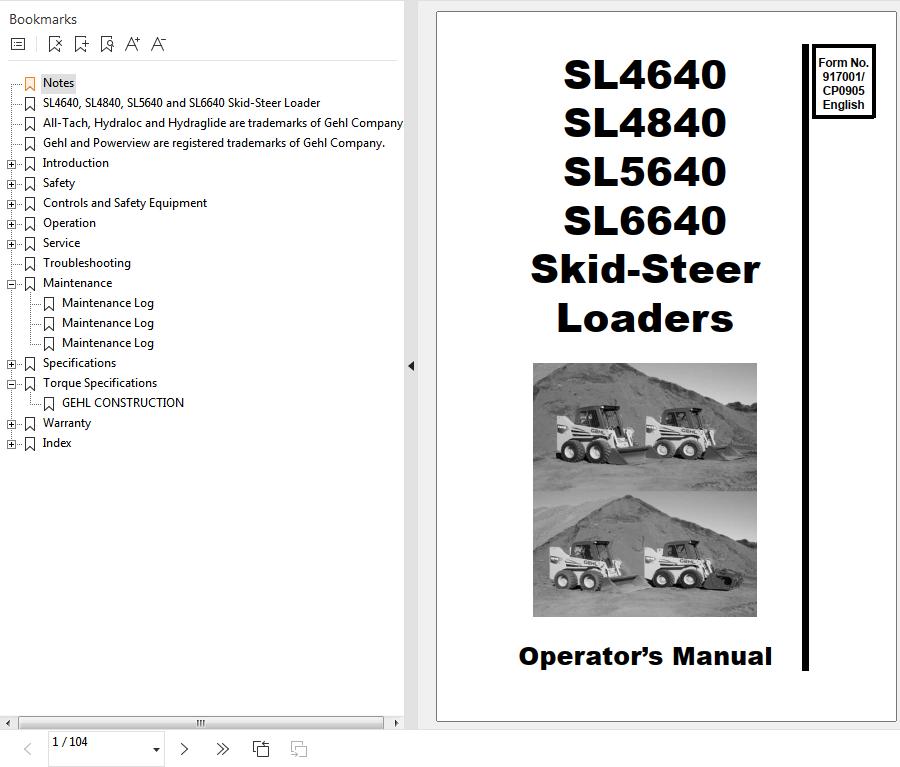
Task: Go to the Service bookmark
Action: coord(61,243)
